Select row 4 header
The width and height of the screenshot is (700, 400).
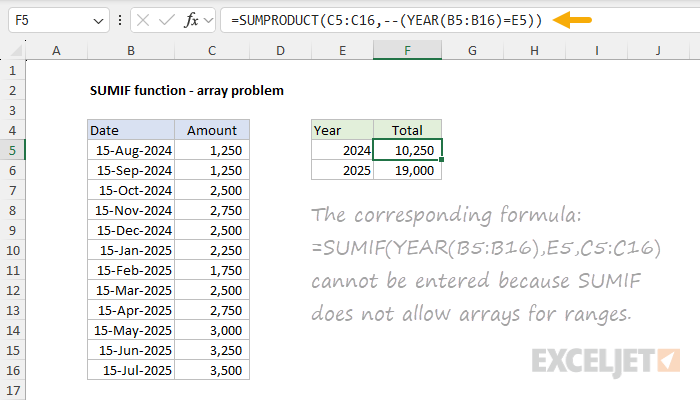pos(12,130)
